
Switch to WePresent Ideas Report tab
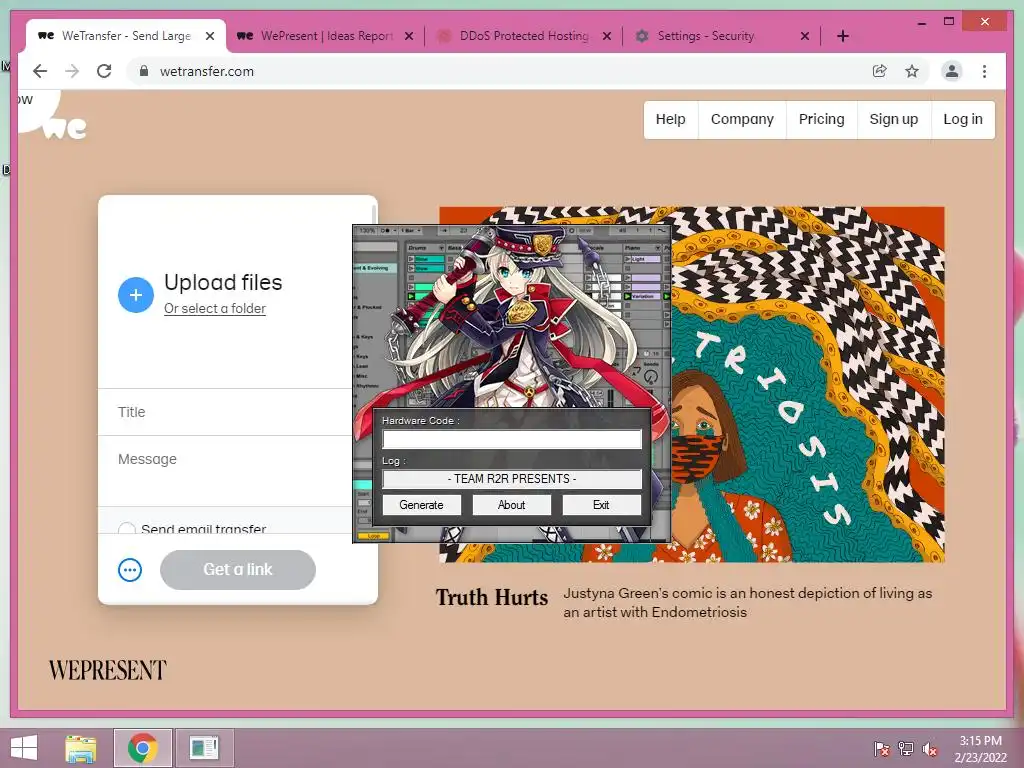(x=326, y=36)
